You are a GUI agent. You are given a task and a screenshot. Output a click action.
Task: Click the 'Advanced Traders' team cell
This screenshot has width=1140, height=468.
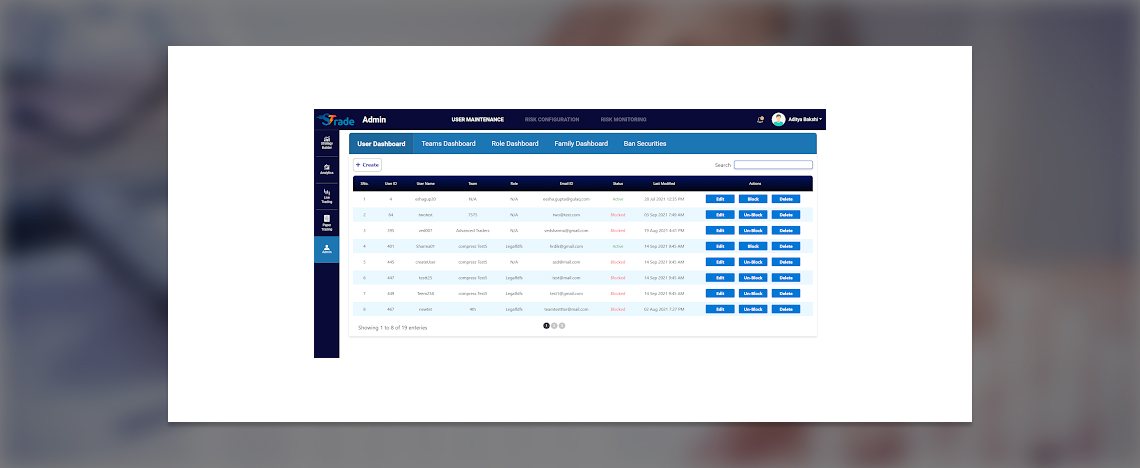click(473, 230)
